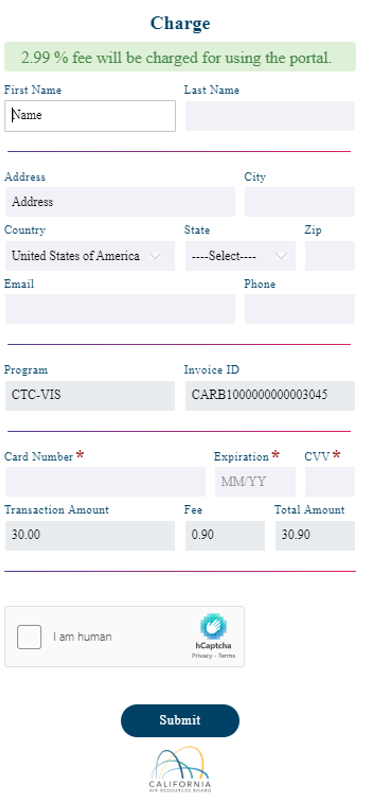Focus the Expiration MM/YY field
371x795 pixels.
[x=255, y=482]
